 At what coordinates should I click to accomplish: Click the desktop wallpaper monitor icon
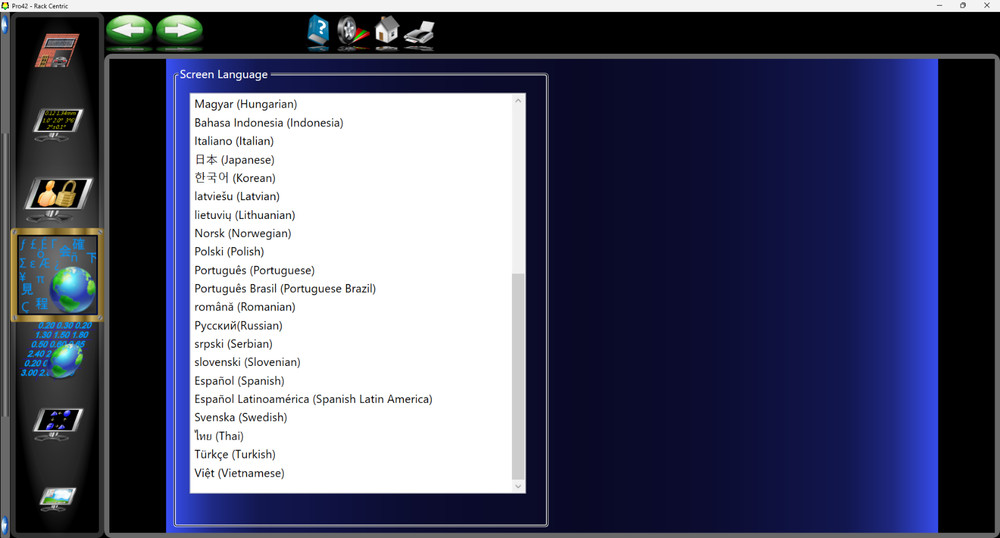[x=57, y=497]
